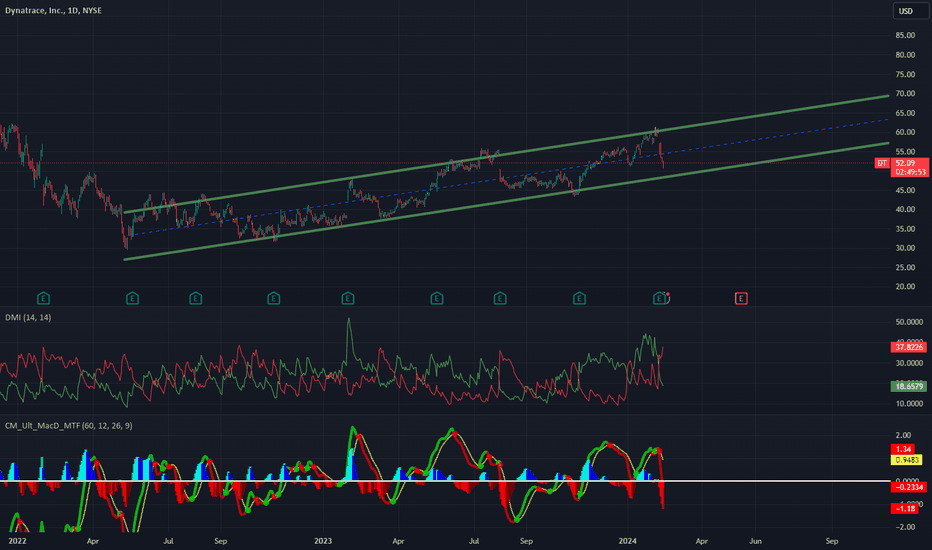Screen dimensions: 932x550
Task: Click the 2022 label on time axis
Action: 17,541
